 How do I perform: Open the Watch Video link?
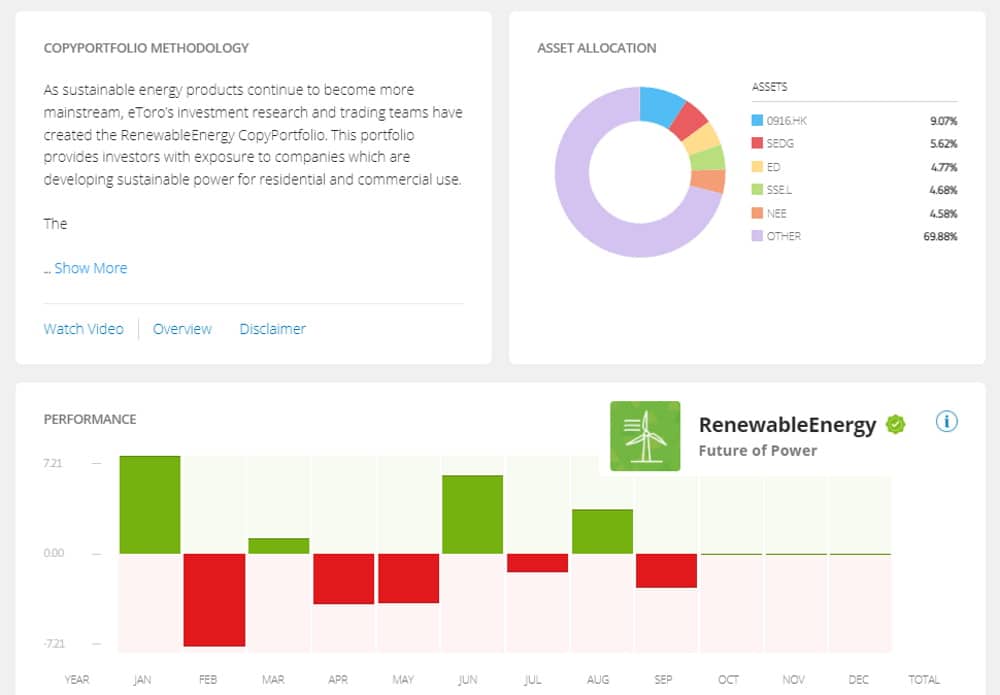[x=84, y=329]
